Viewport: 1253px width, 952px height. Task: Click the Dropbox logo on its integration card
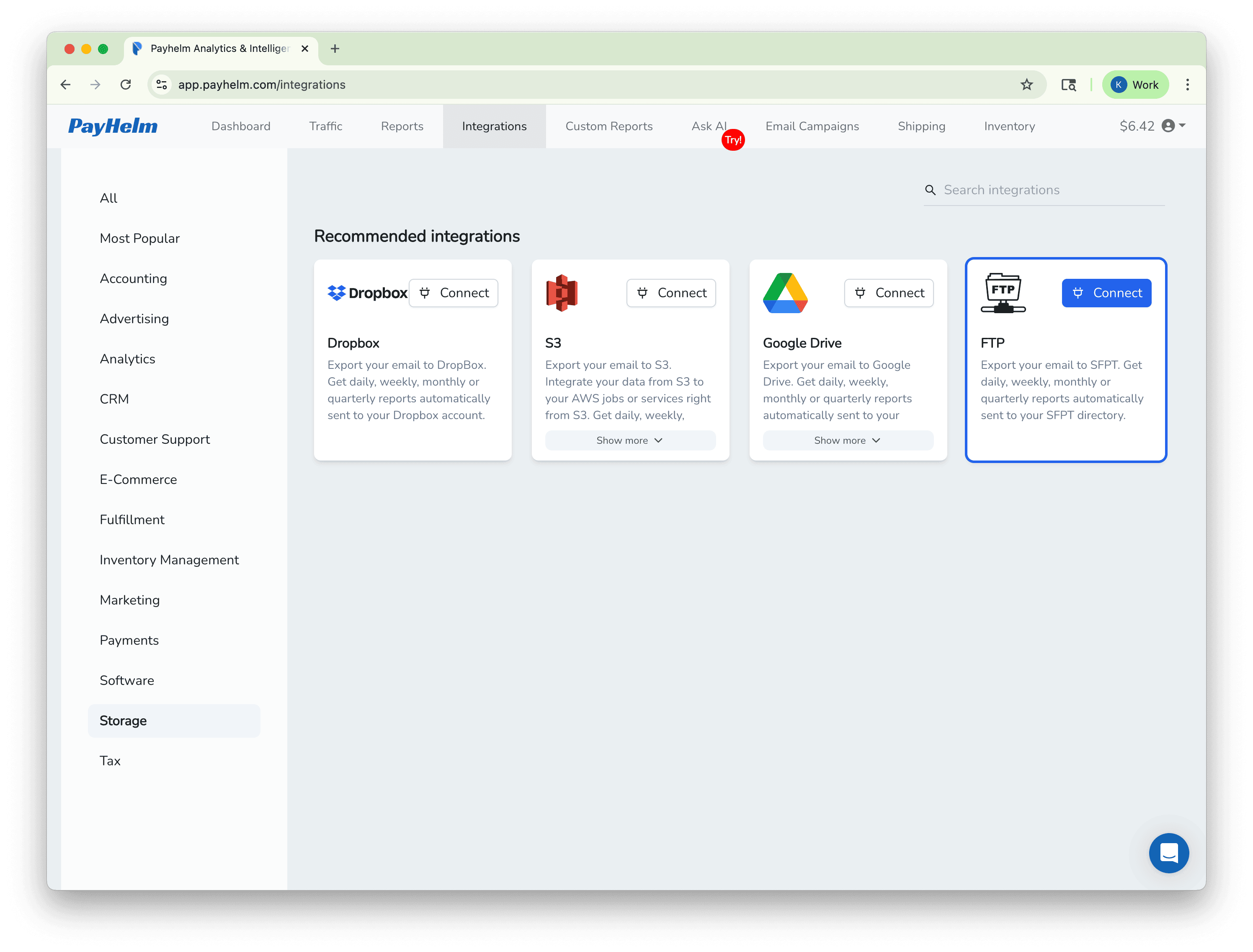[x=367, y=293]
